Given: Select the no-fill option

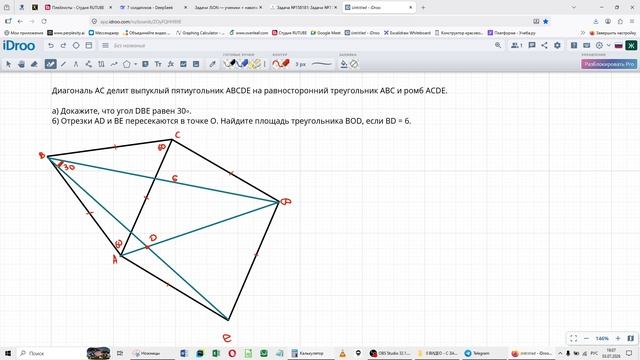Looking at the screenshot, I should coord(354,64).
